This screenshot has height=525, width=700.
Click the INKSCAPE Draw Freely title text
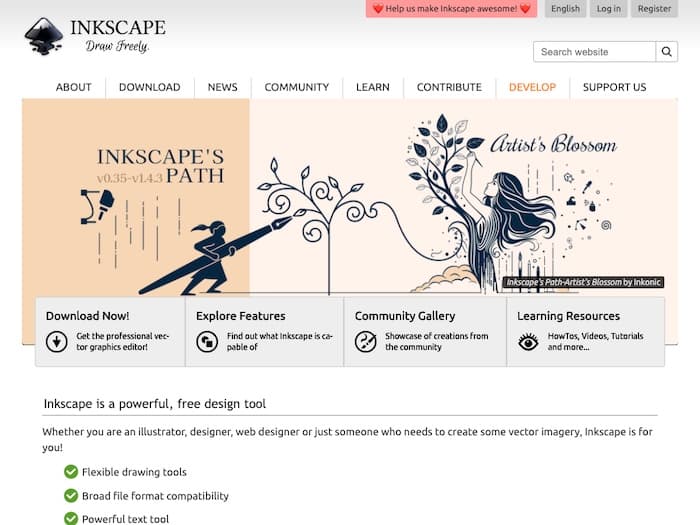(x=118, y=36)
